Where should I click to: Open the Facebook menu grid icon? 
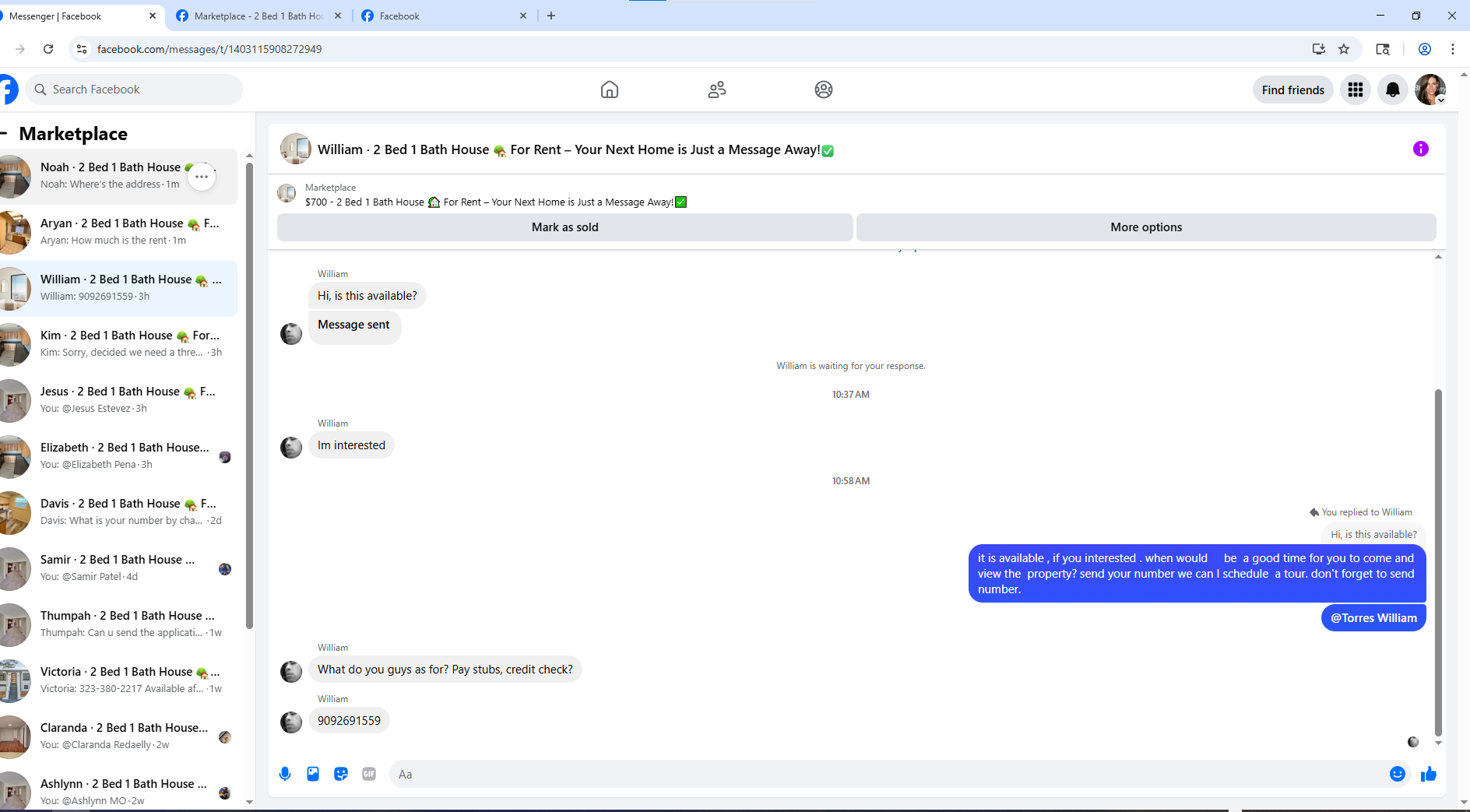pos(1356,90)
